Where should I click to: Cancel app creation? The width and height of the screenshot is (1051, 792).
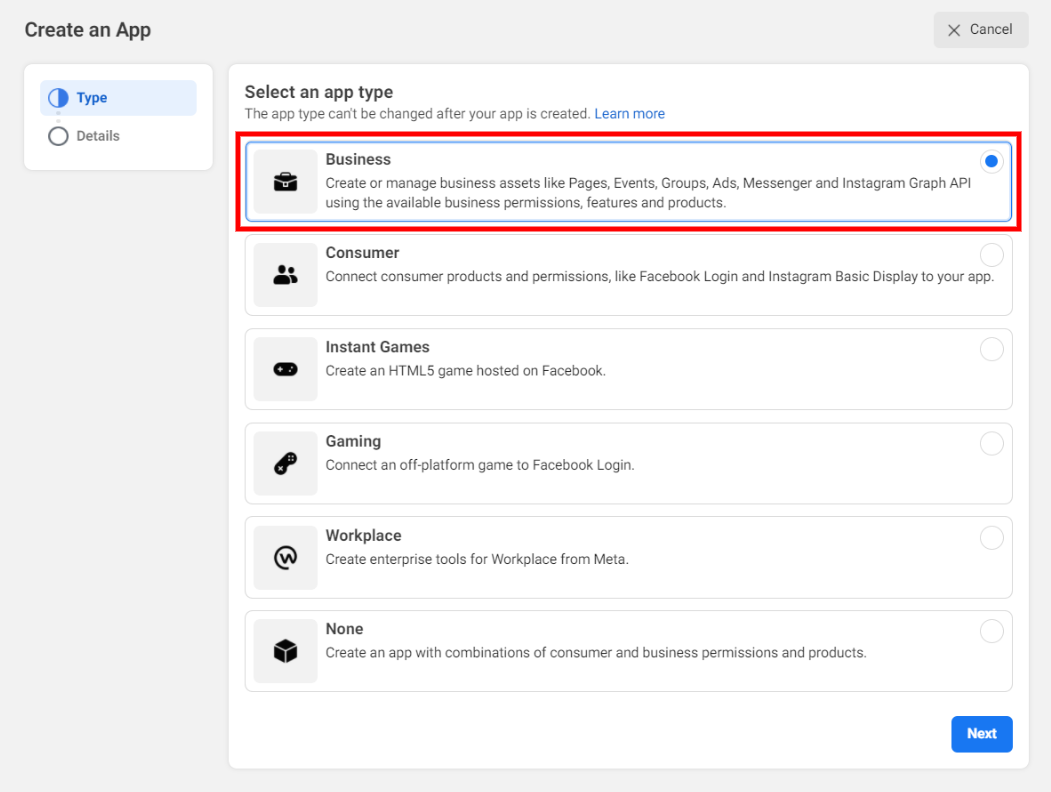coord(980,30)
